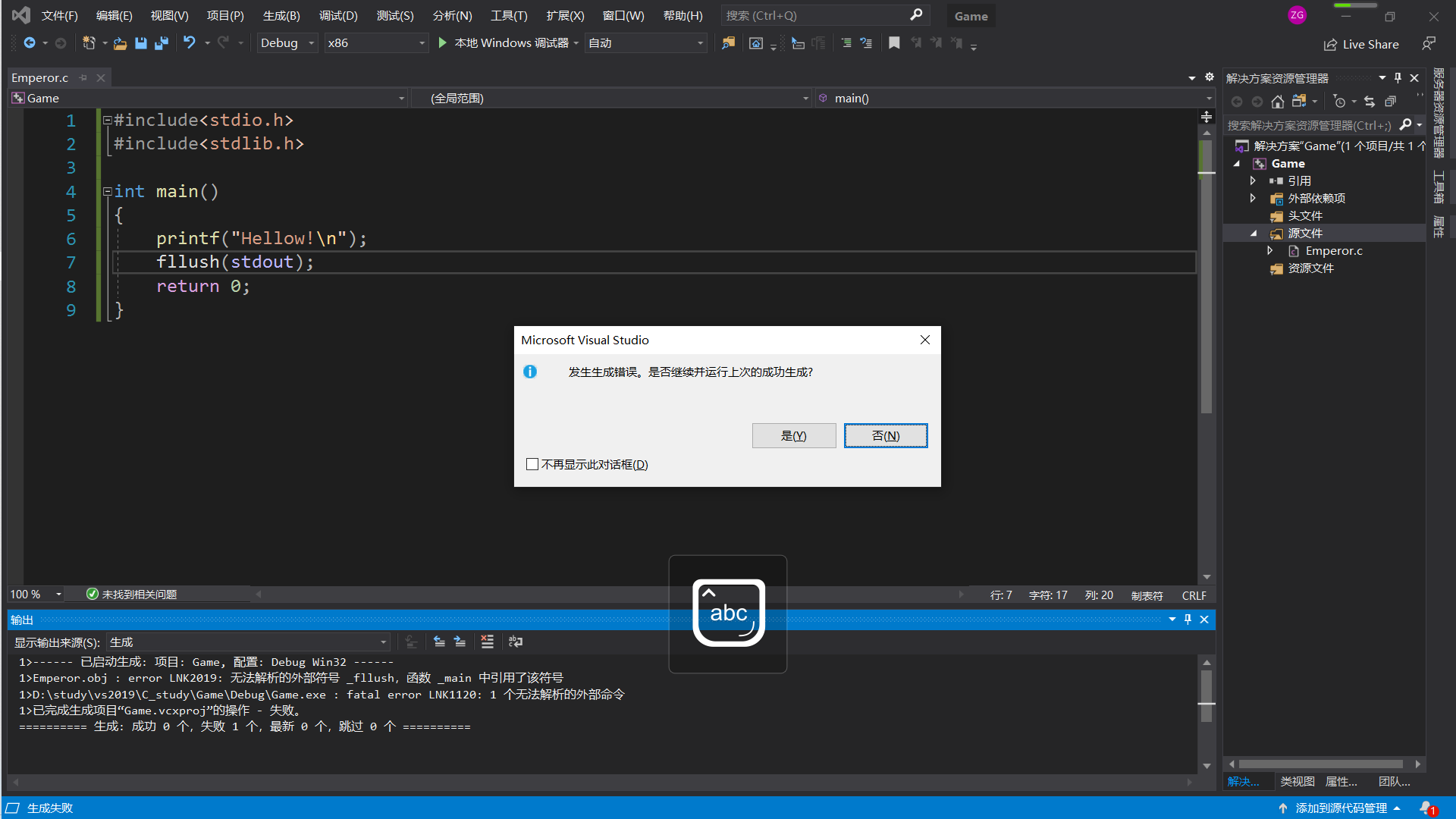Image resolution: width=1456 pixels, height=819 pixels.
Task: Go to the next message in output
Action: 460,642
